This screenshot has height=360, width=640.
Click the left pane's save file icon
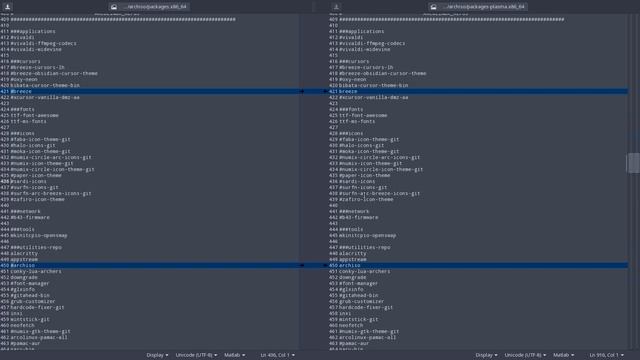tap(7, 7)
